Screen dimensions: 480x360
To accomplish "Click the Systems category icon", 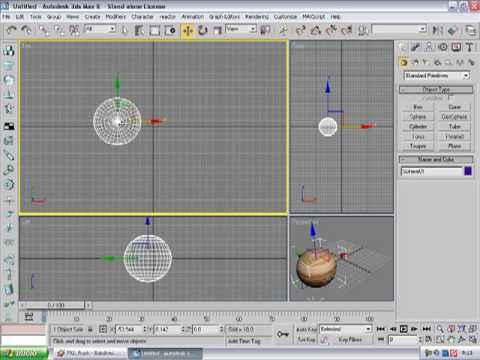I will click(x=471, y=62).
